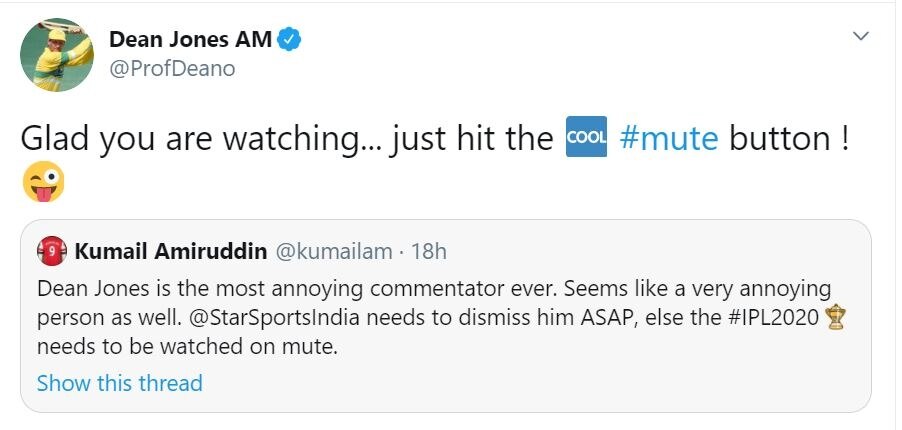
Task: Click the winking tongue-out emoji
Action: pos(42,183)
